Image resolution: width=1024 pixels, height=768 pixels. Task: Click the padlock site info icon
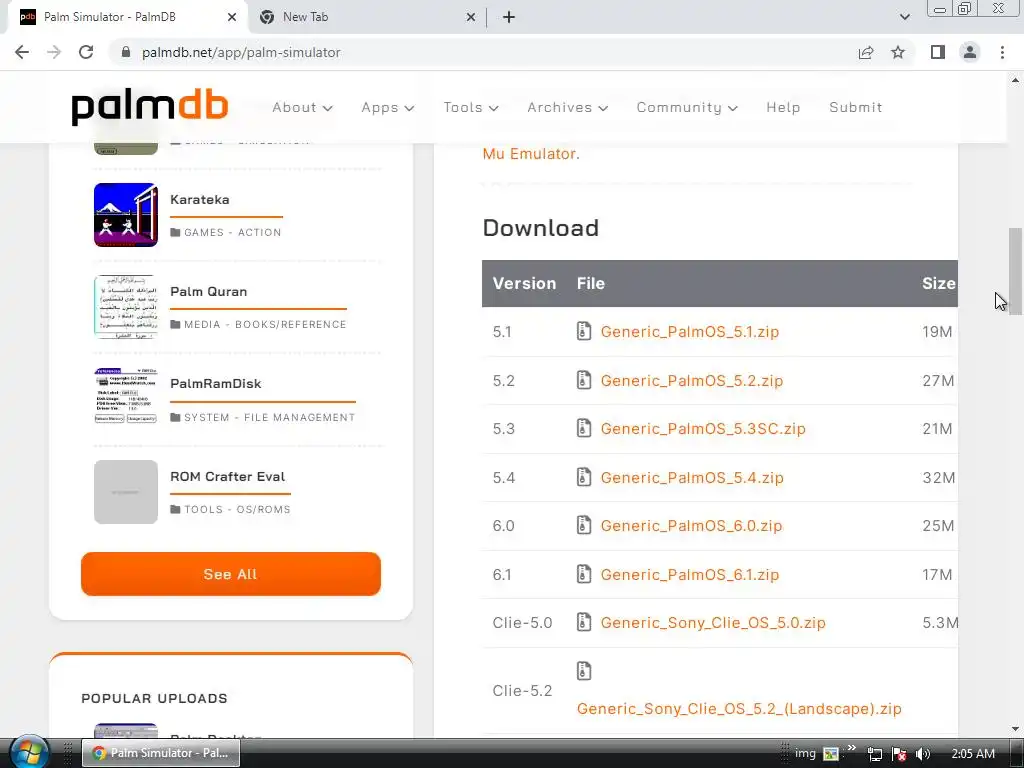pos(126,52)
